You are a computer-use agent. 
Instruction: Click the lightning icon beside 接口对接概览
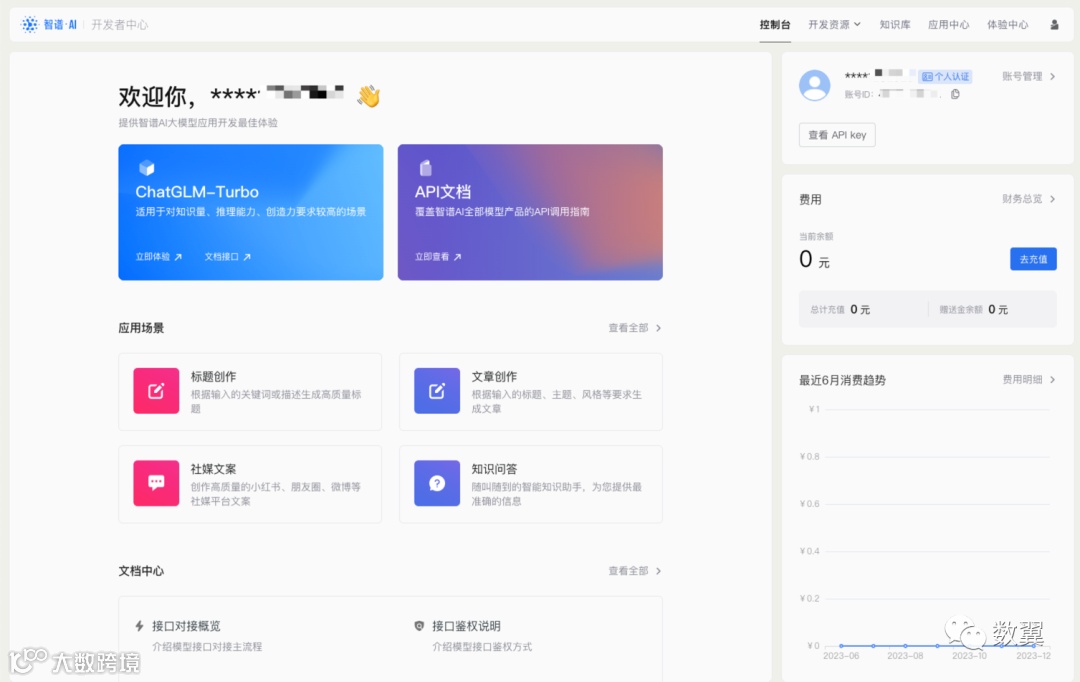(139, 626)
